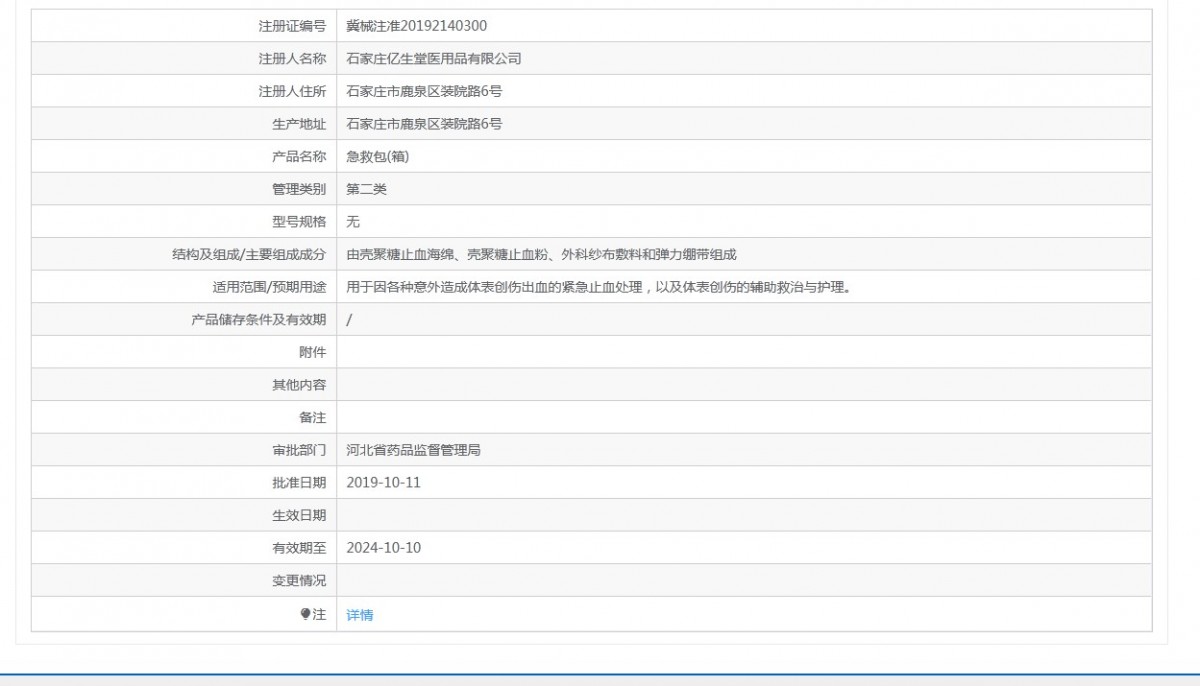The width and height of the screenshot is (1200, 686).
Task: Click the approval date 2019-10-11
Action: pyautogui.click(x=384, y=483)
